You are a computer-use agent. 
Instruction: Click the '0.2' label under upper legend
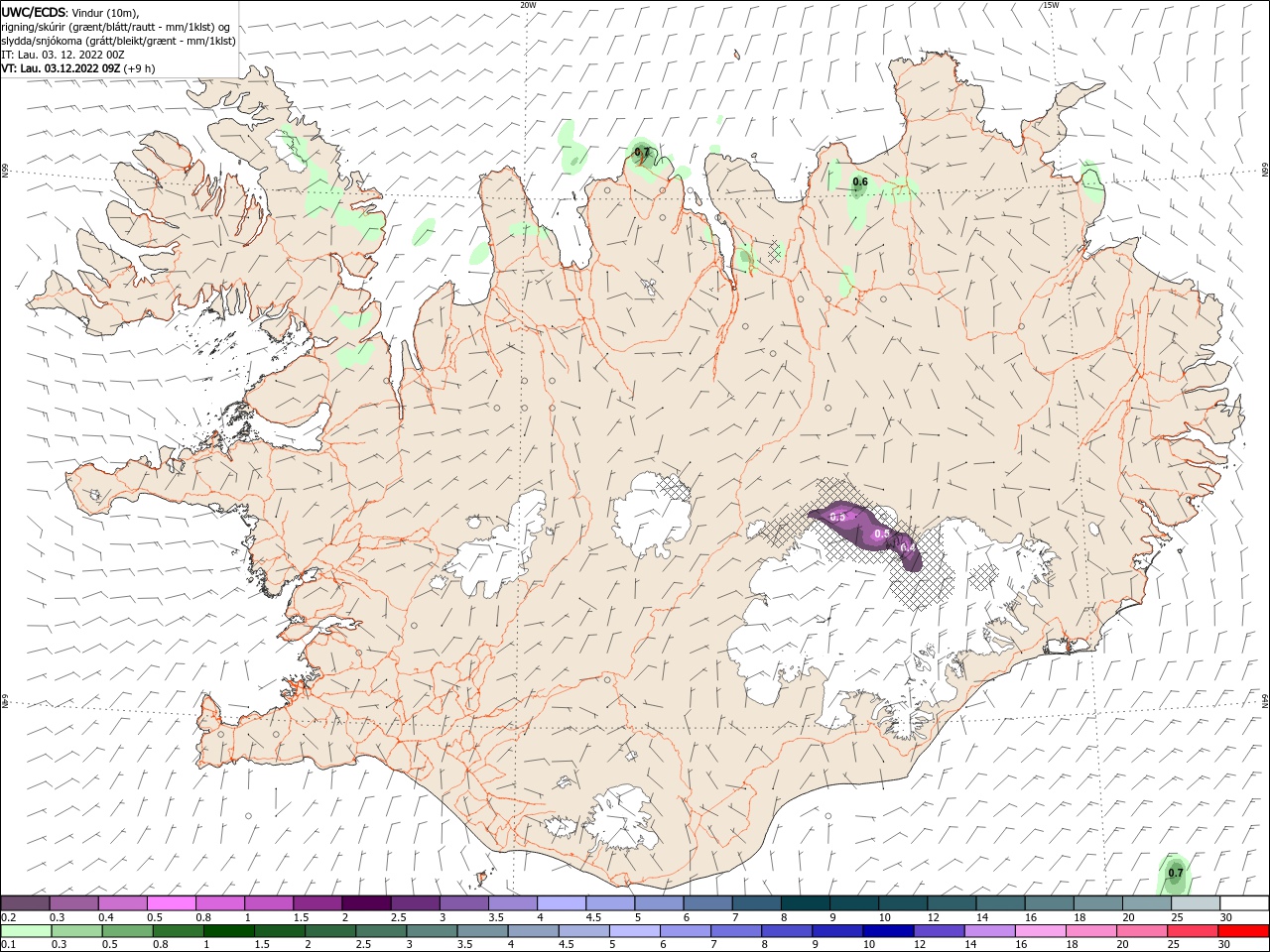pos(9,917)
